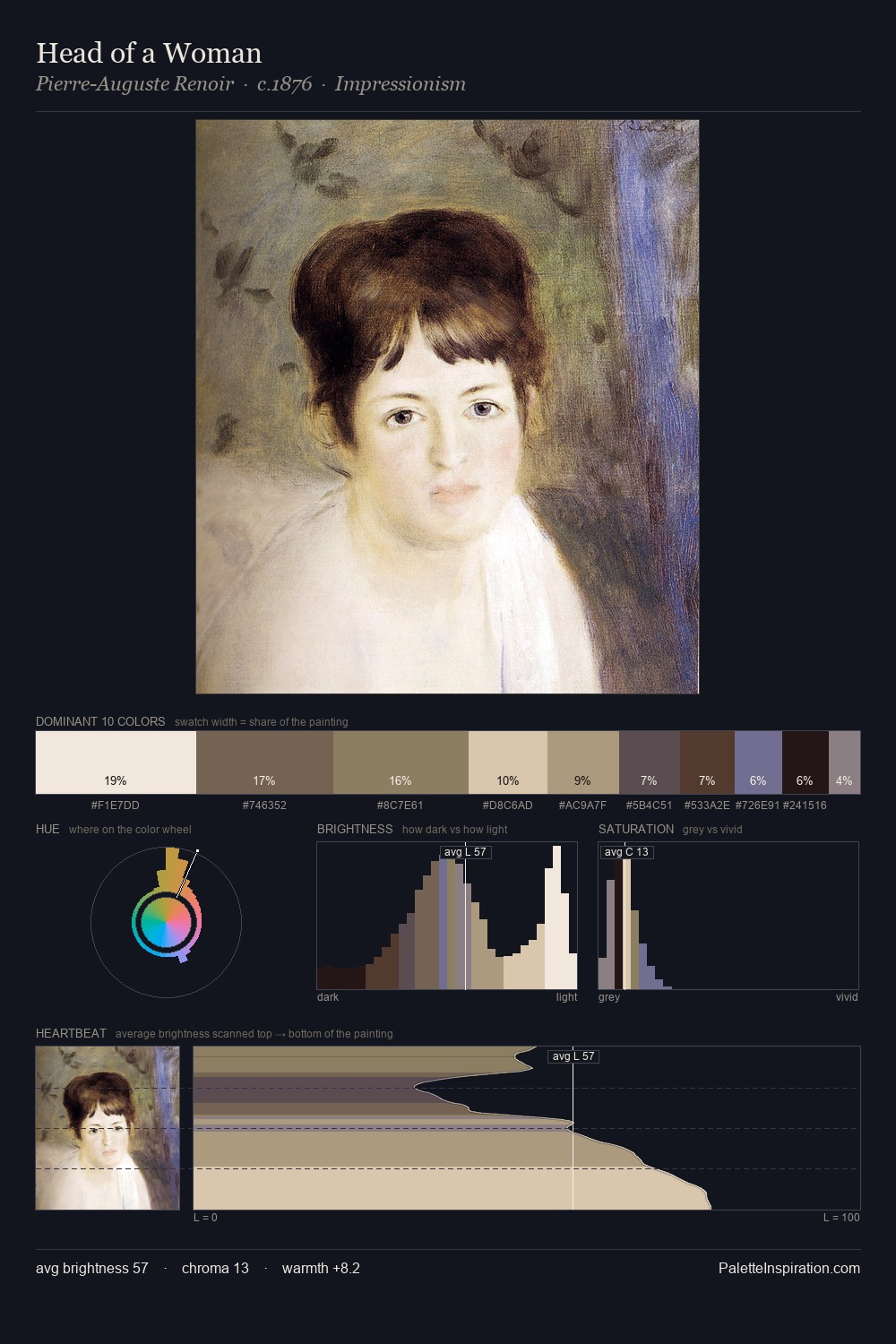Click the 'c.1876' date text
This screenshot has width=896, height=1344.
point(284,84)
